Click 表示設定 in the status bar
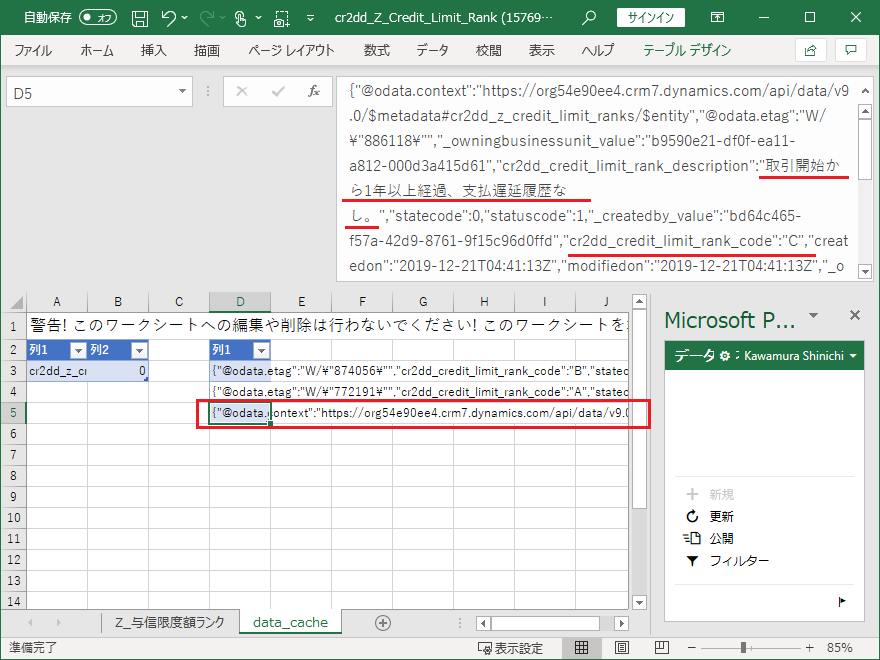Image resolution: width=880 pixels, height=660 pixels. (510, 648)
